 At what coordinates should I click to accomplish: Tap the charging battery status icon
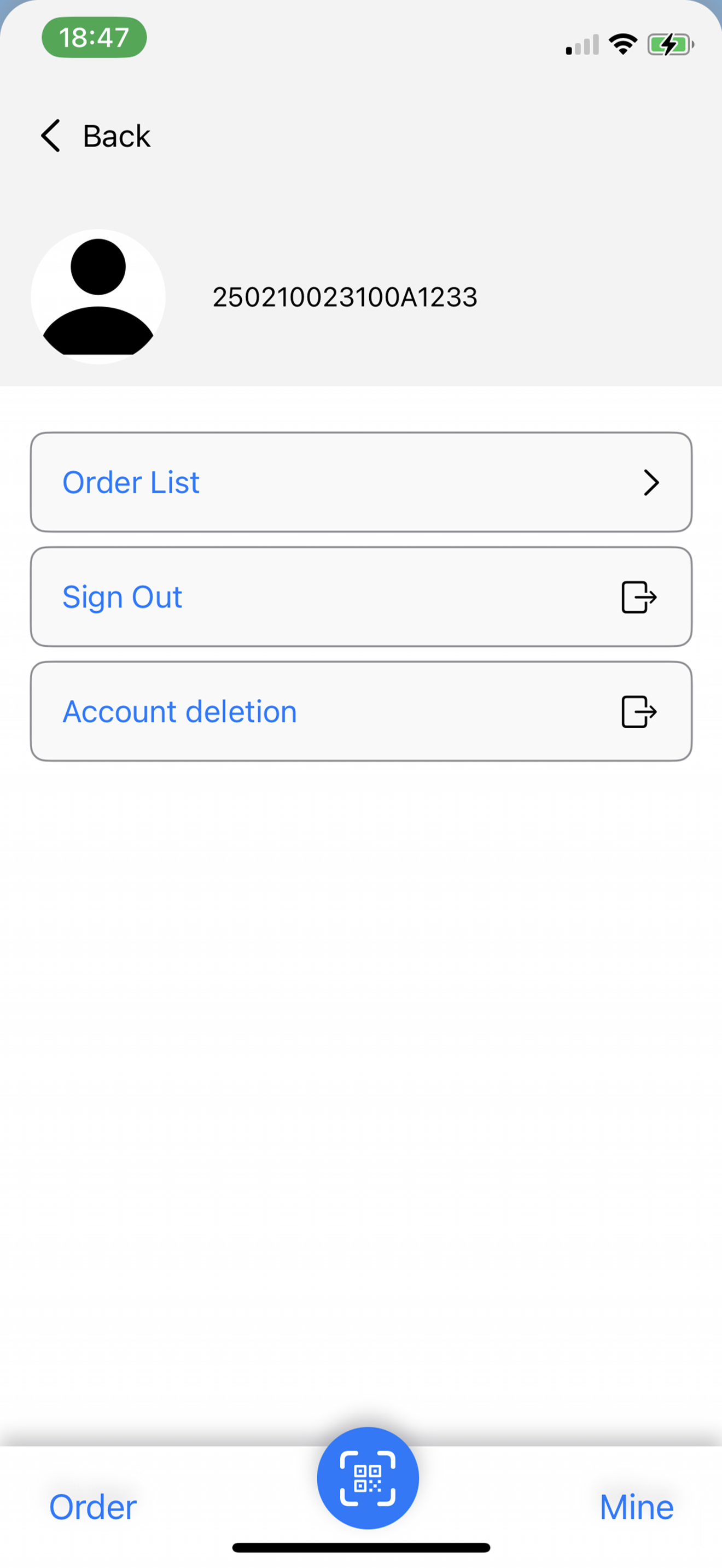pyautogui.click(x=670, y=44)
